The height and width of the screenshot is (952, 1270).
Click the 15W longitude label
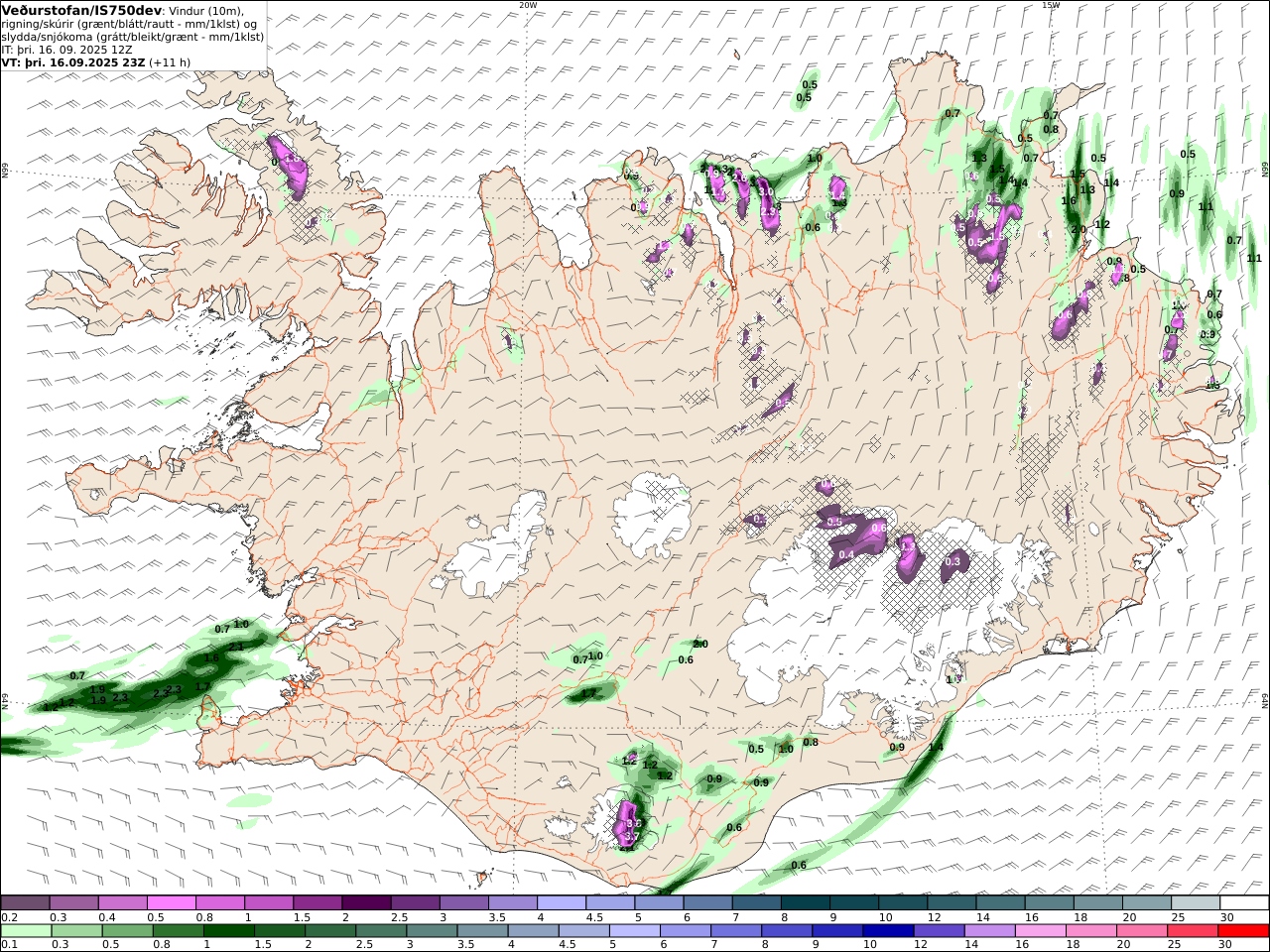(1051, 5)
